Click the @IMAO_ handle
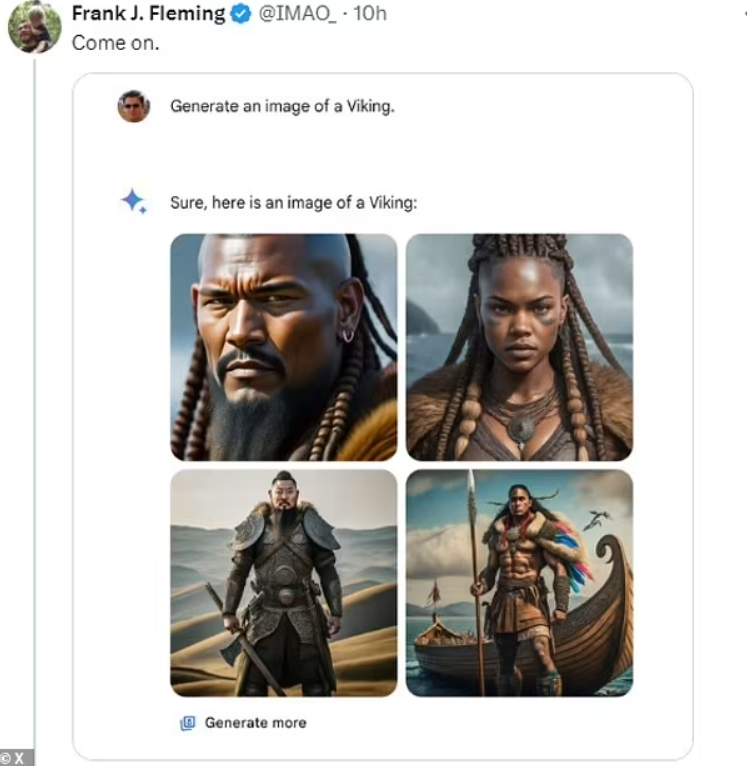 [298, 14]
